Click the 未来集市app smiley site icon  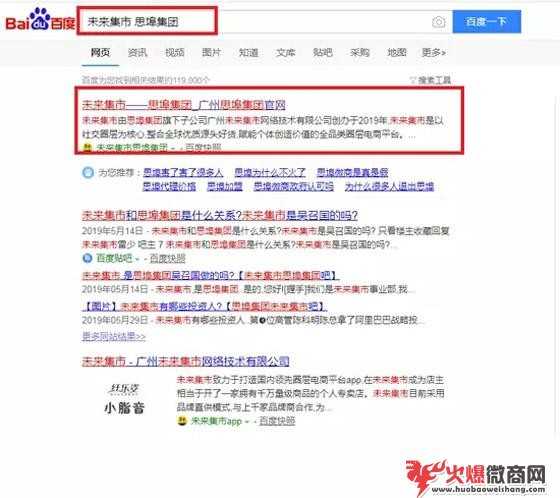(x=182, y=420)
